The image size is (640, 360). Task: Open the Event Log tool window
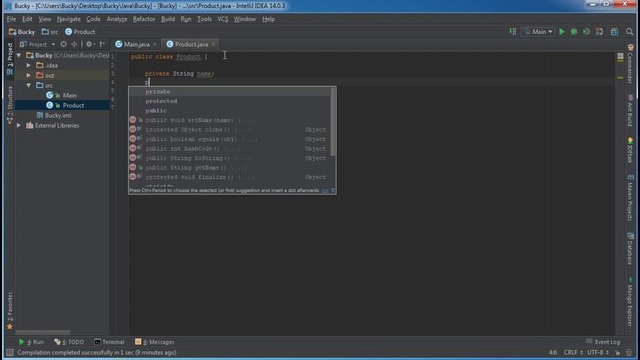click(x=603, y=342)
